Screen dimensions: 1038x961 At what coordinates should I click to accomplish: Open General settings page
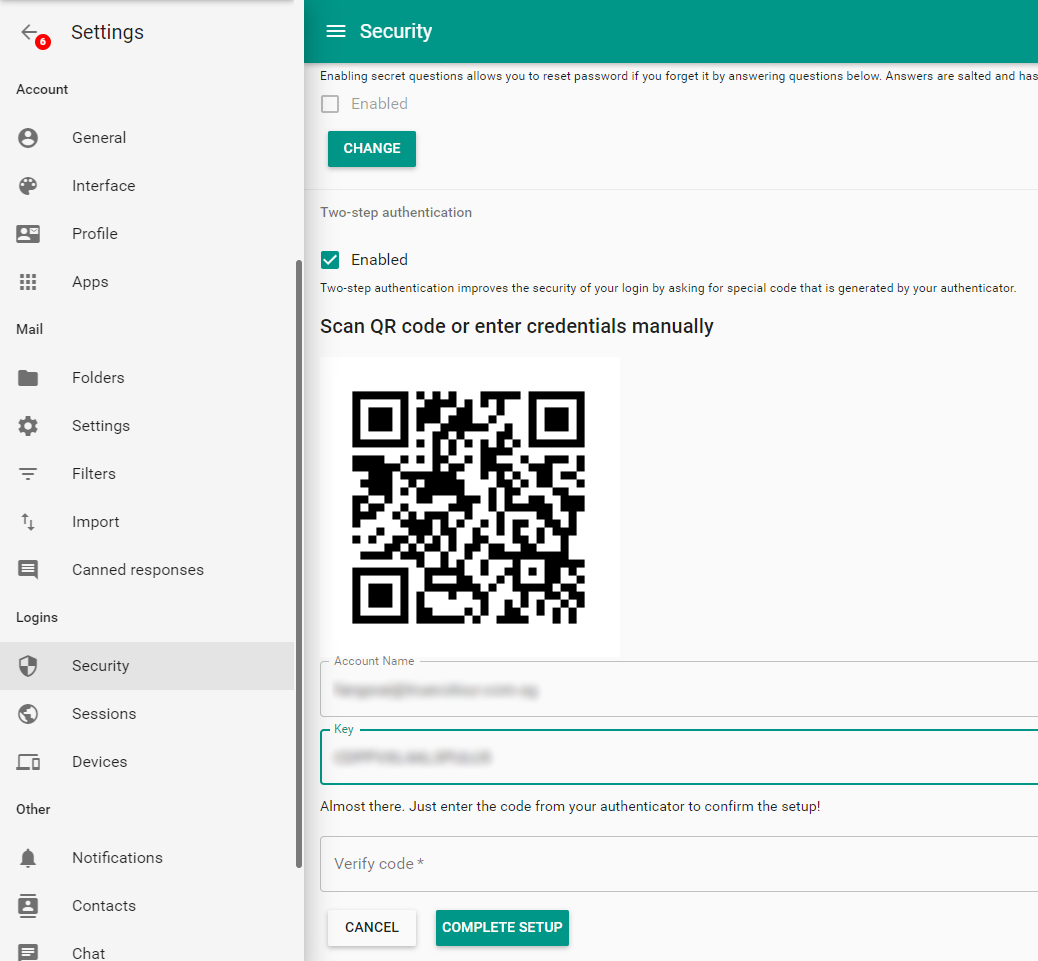point(147,138)
